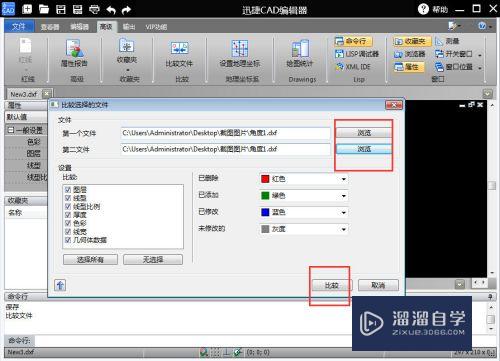Uncheck the 图层 compare checkbox
This screenshot has height=361, width=500.
click(x=68, y=189)
